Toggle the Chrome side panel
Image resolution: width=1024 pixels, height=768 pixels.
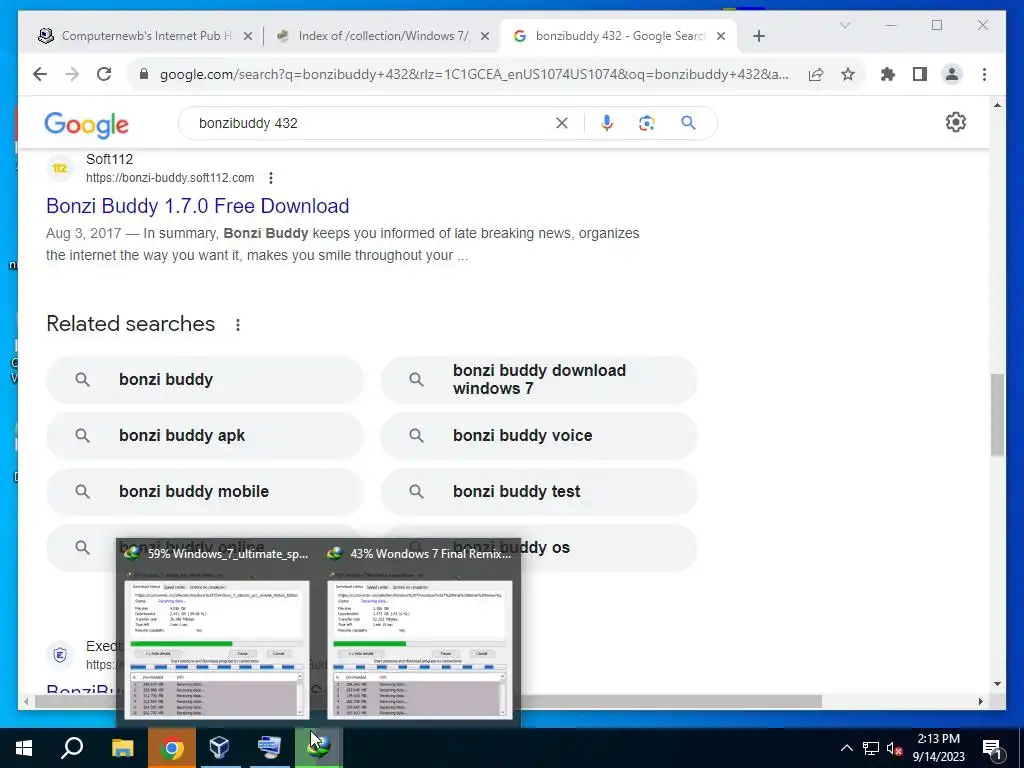[920, 74]
